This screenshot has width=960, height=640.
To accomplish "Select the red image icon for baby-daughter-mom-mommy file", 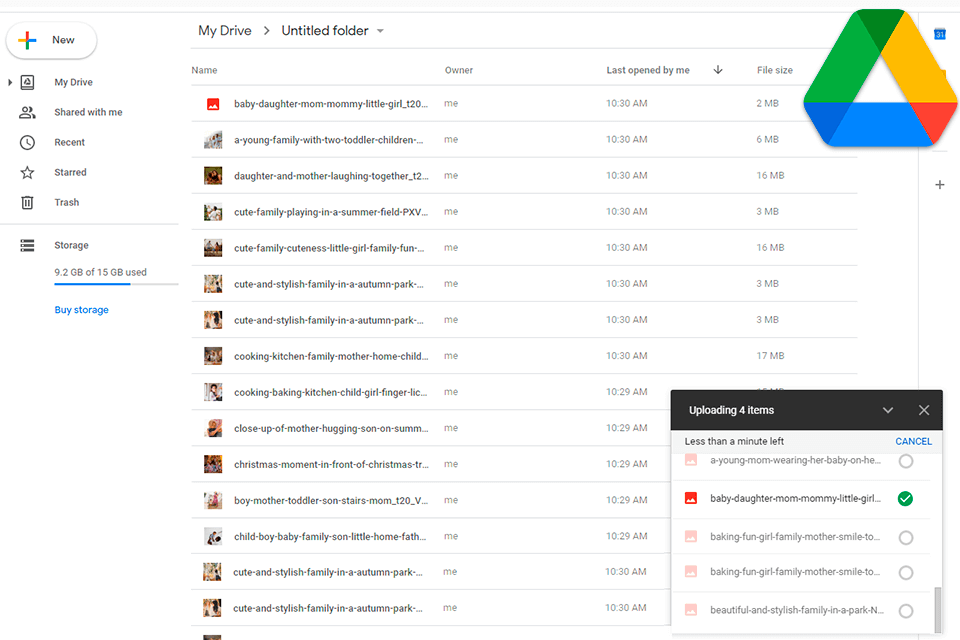I will [x=213, y=104].
